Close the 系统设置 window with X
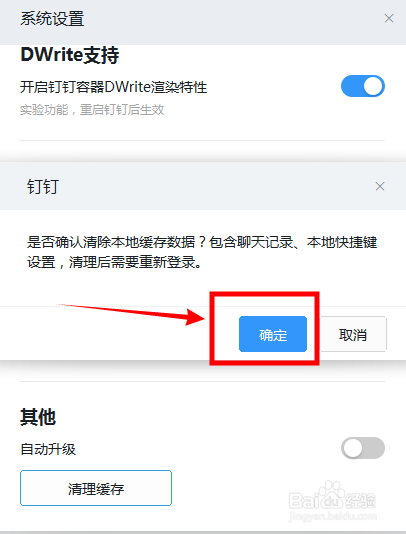This screenshot has height=534, width=406. point(389,18)
